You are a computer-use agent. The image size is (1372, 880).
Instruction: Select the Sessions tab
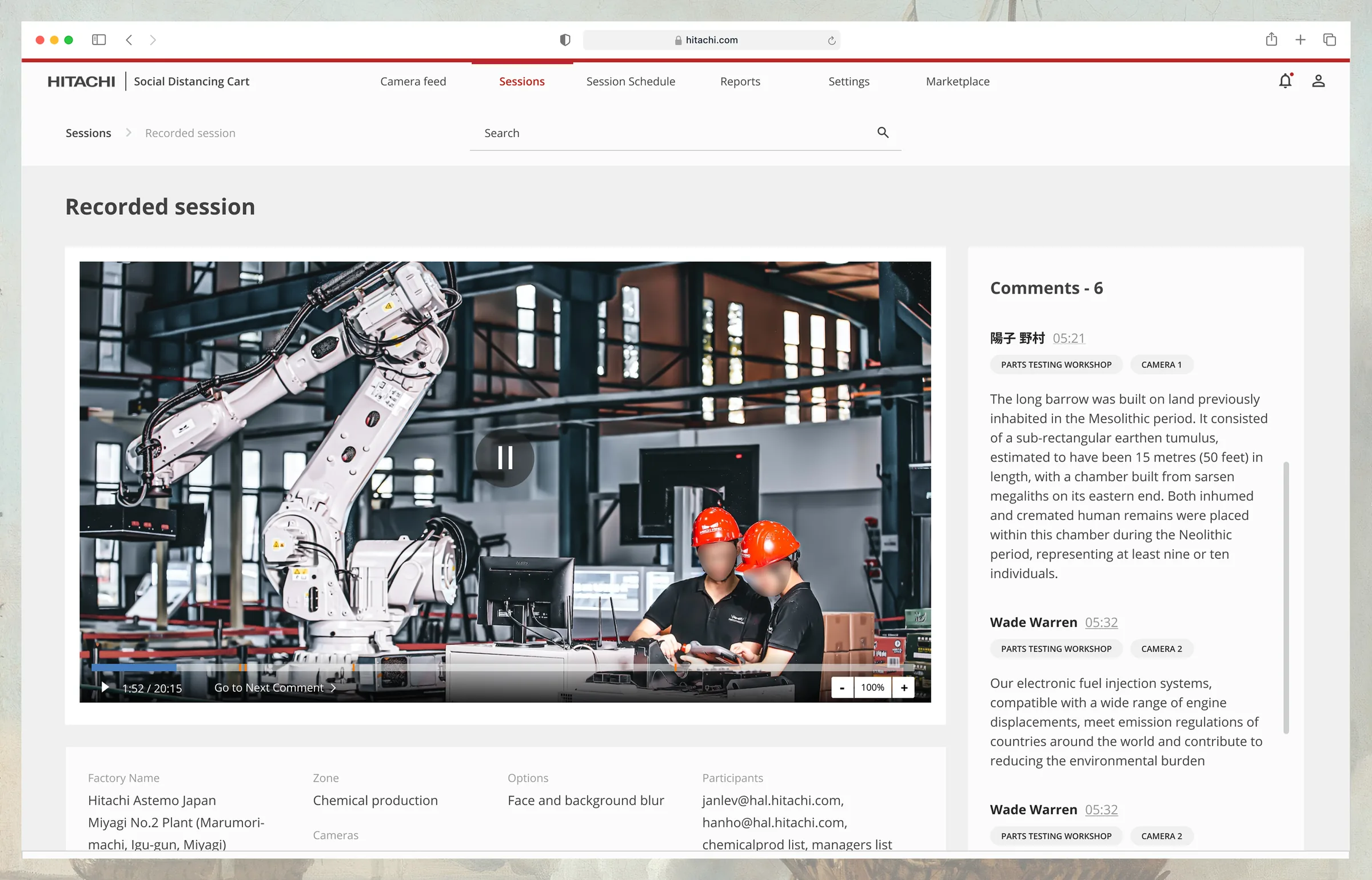click(x=522, y=82)
